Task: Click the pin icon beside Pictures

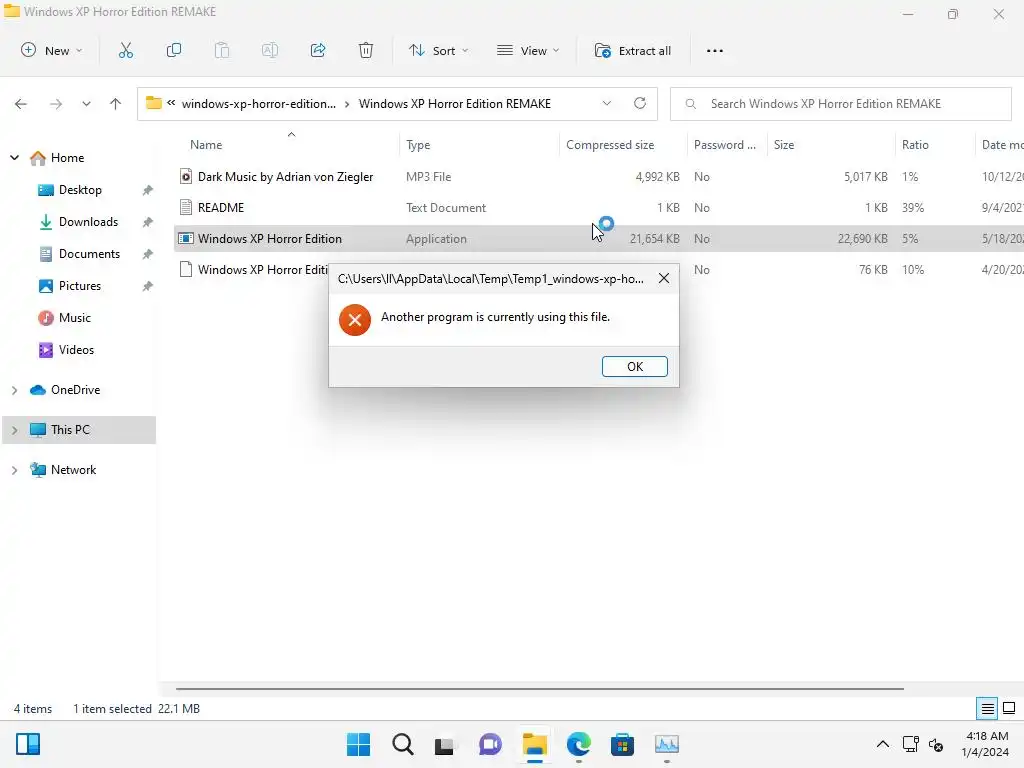Action: [x=148, y=286]
